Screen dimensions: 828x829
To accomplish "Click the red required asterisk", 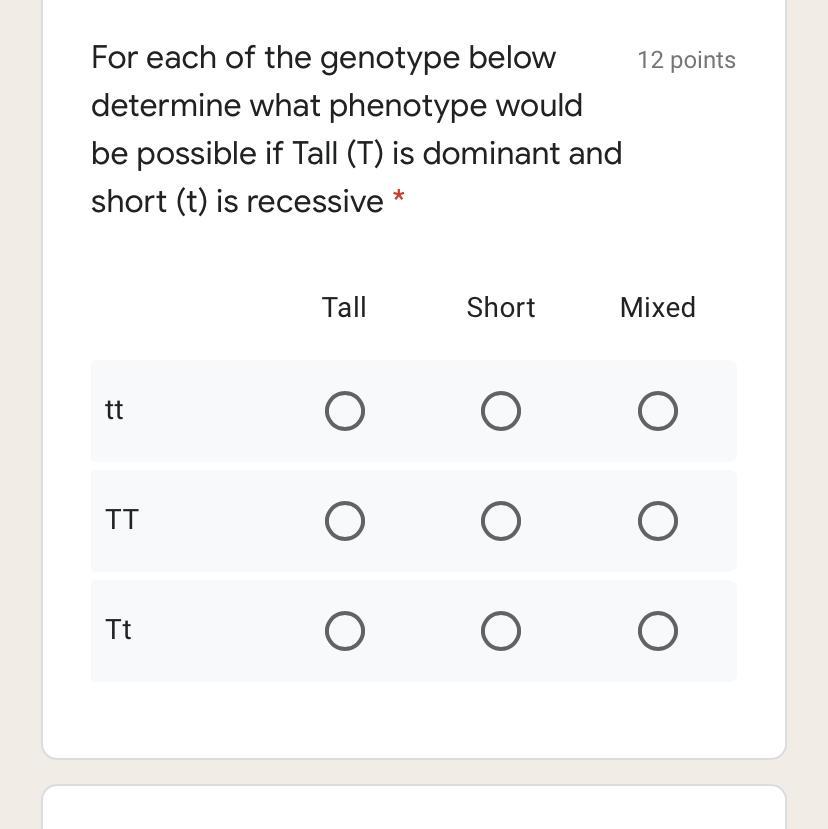I will point(399,197).
